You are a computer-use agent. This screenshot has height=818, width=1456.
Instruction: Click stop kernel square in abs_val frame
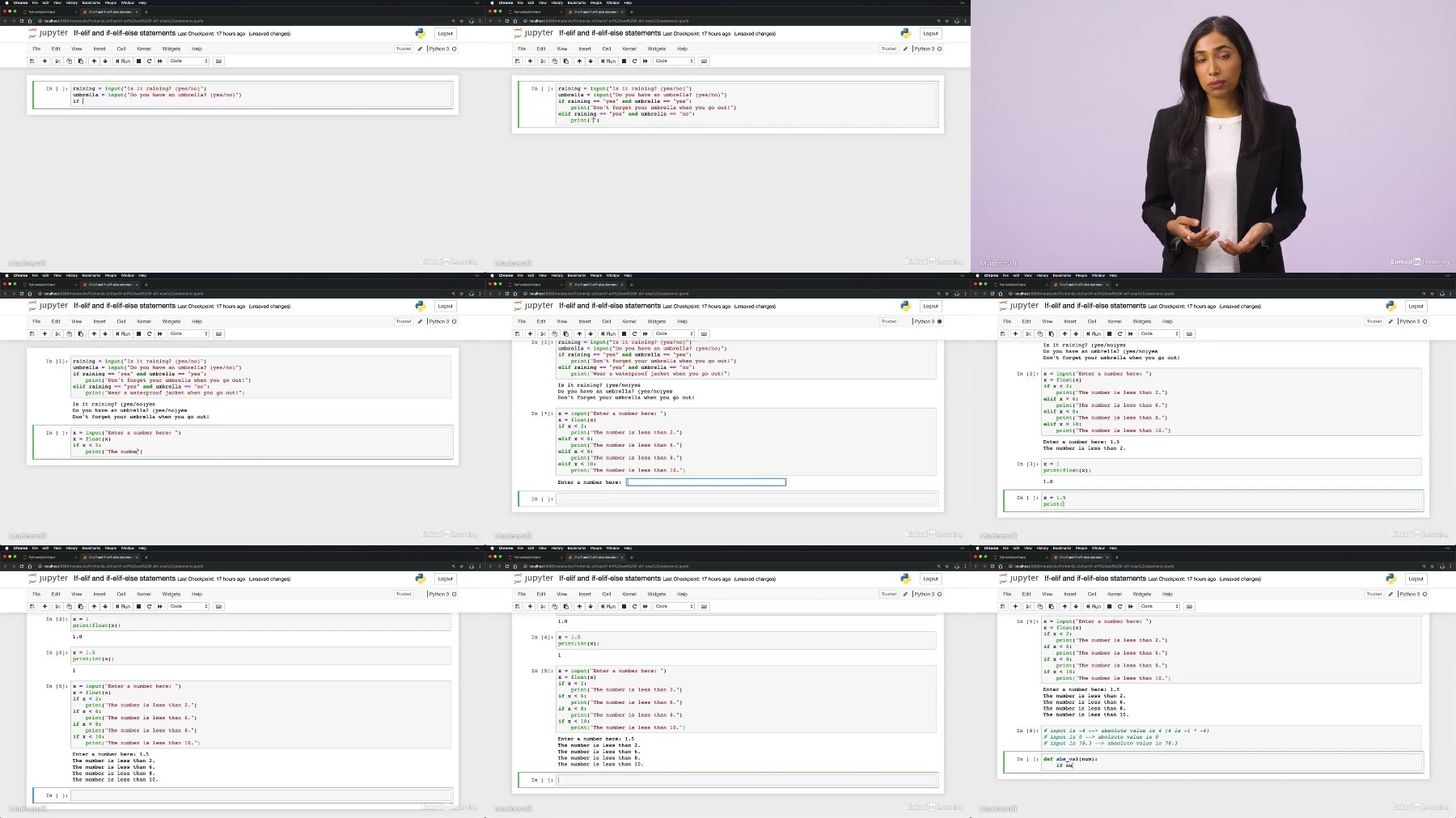pos(1109,606)
